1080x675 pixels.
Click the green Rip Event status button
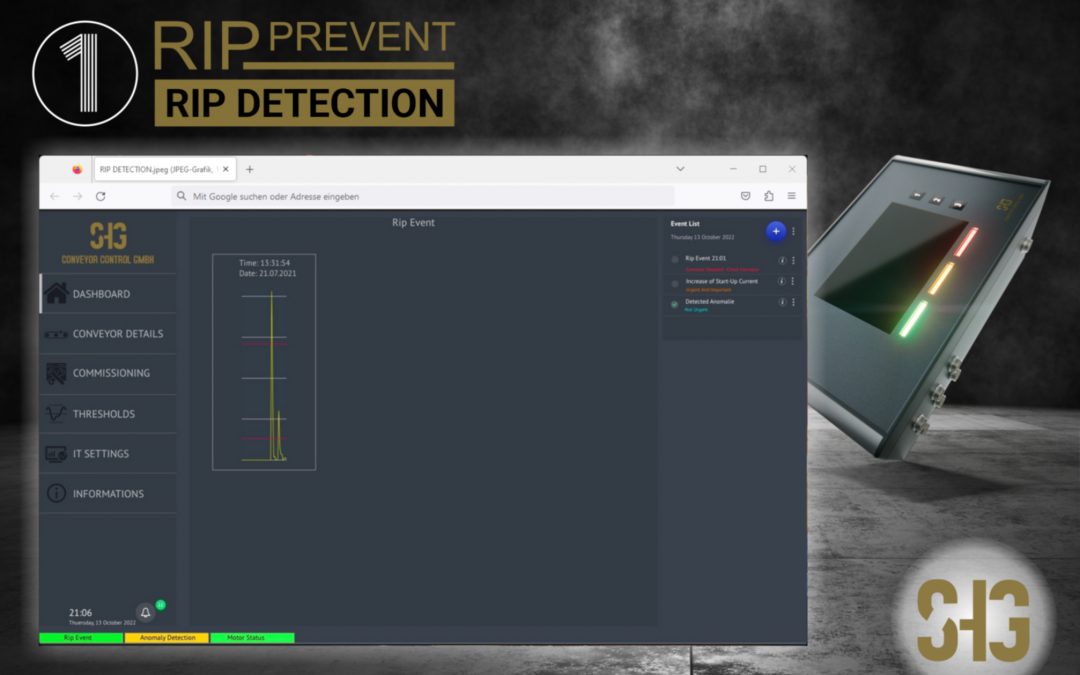(x=81, y=638)
